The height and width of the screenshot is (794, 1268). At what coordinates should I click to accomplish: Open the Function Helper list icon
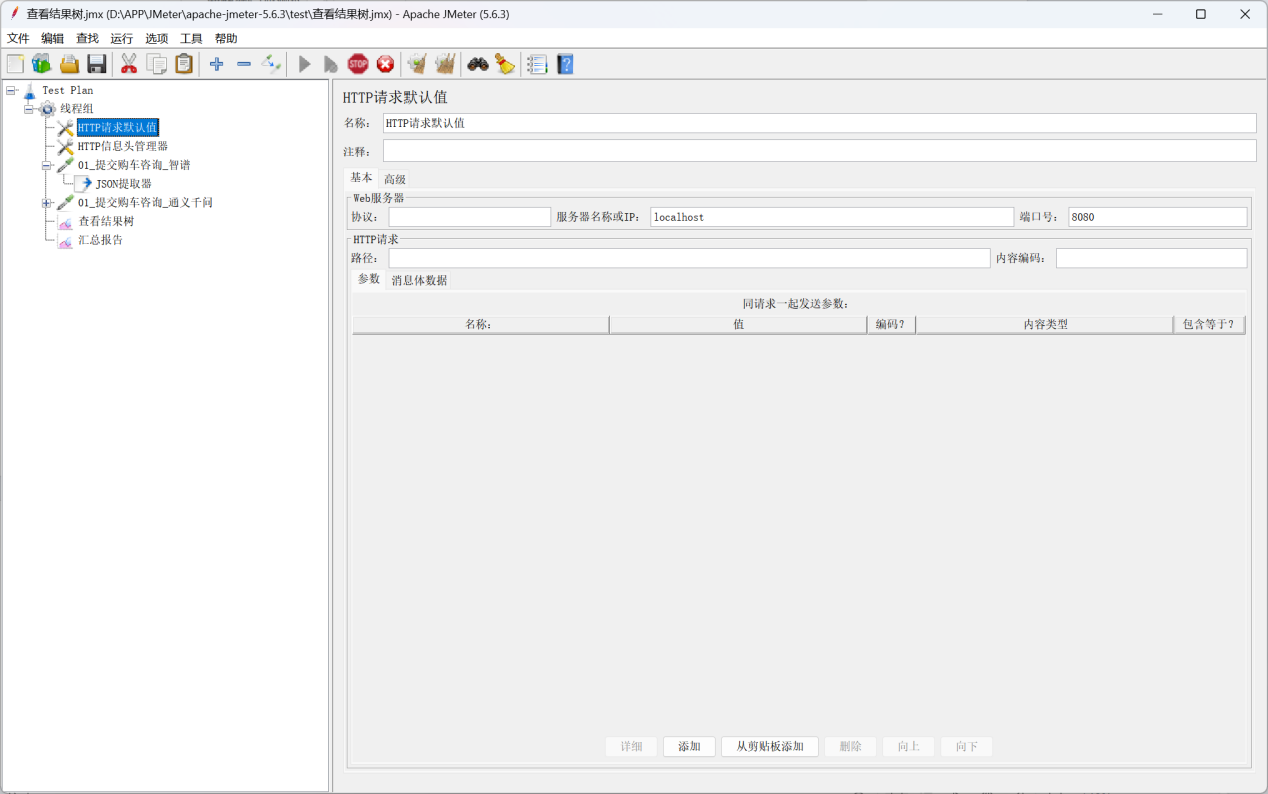click(537, 64)
